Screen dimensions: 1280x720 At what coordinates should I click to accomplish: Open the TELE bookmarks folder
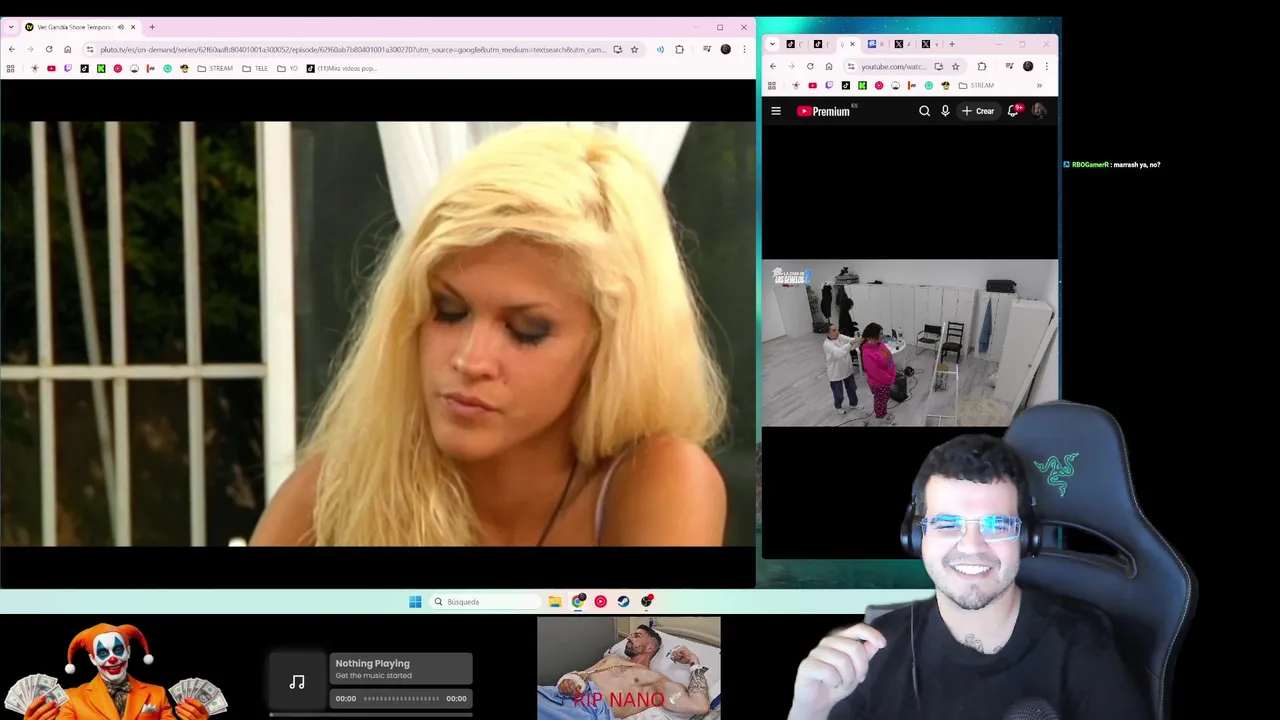[255, 68]
